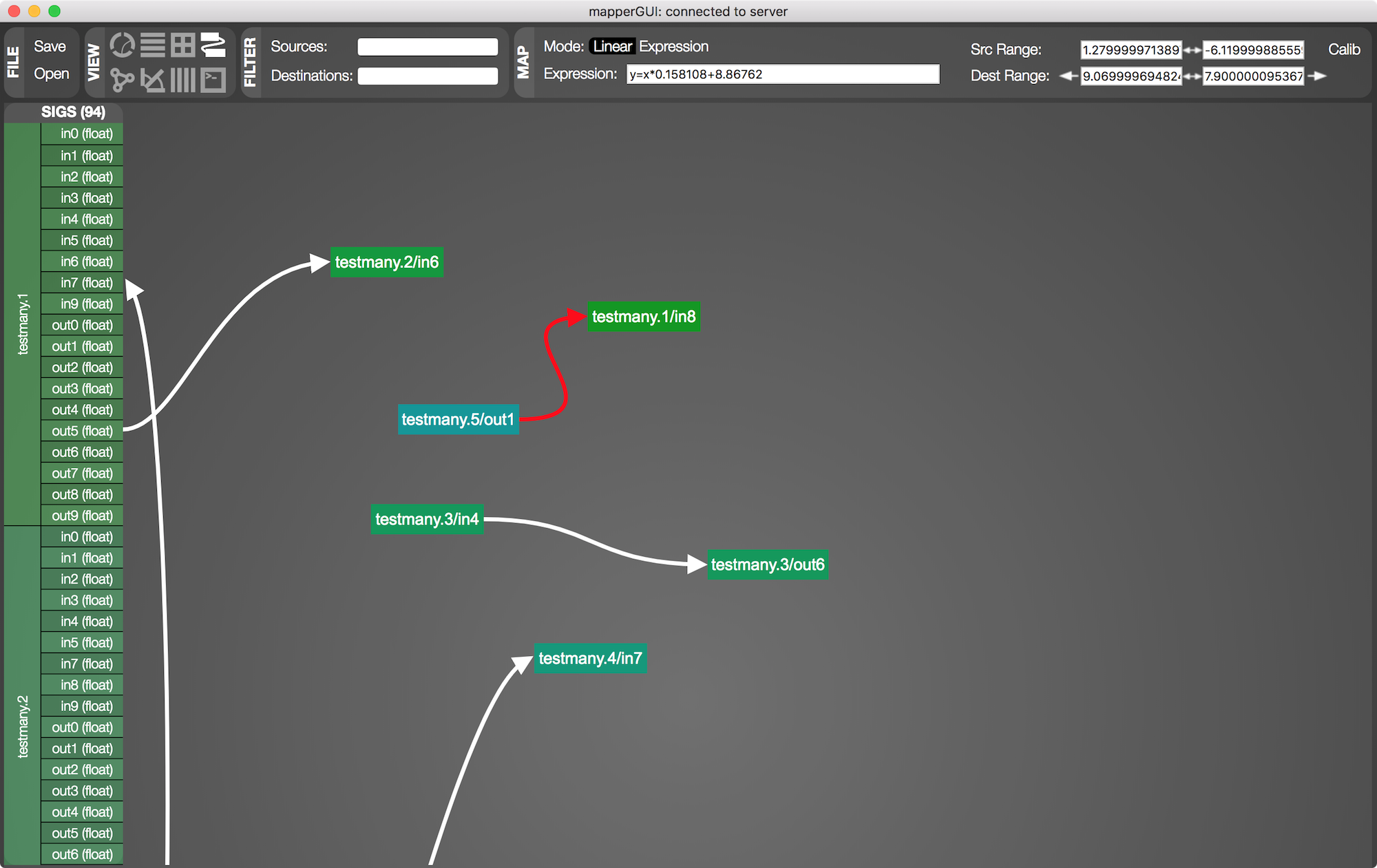
Task: Click the Expression input field
Action: 782,74
